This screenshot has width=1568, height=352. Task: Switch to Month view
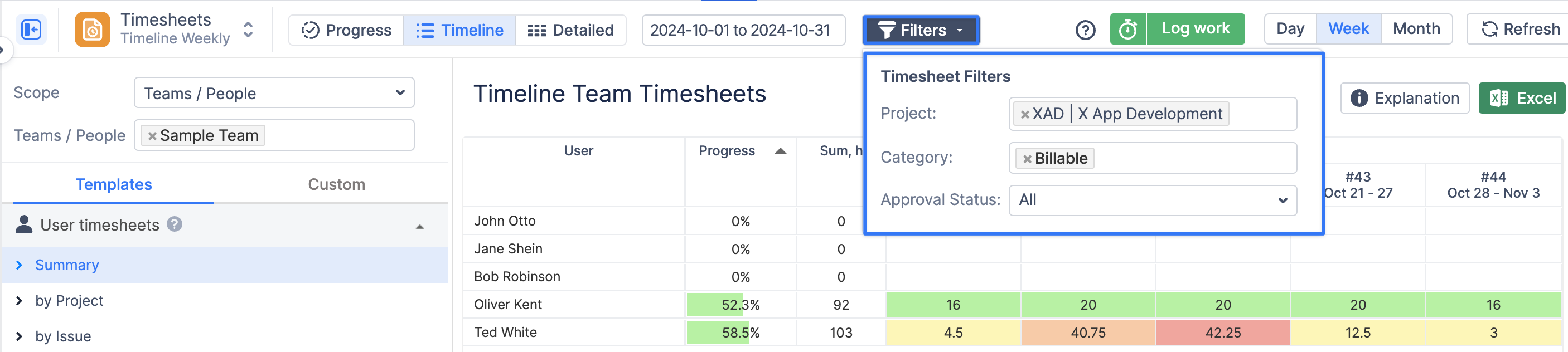click(1416, 29)
